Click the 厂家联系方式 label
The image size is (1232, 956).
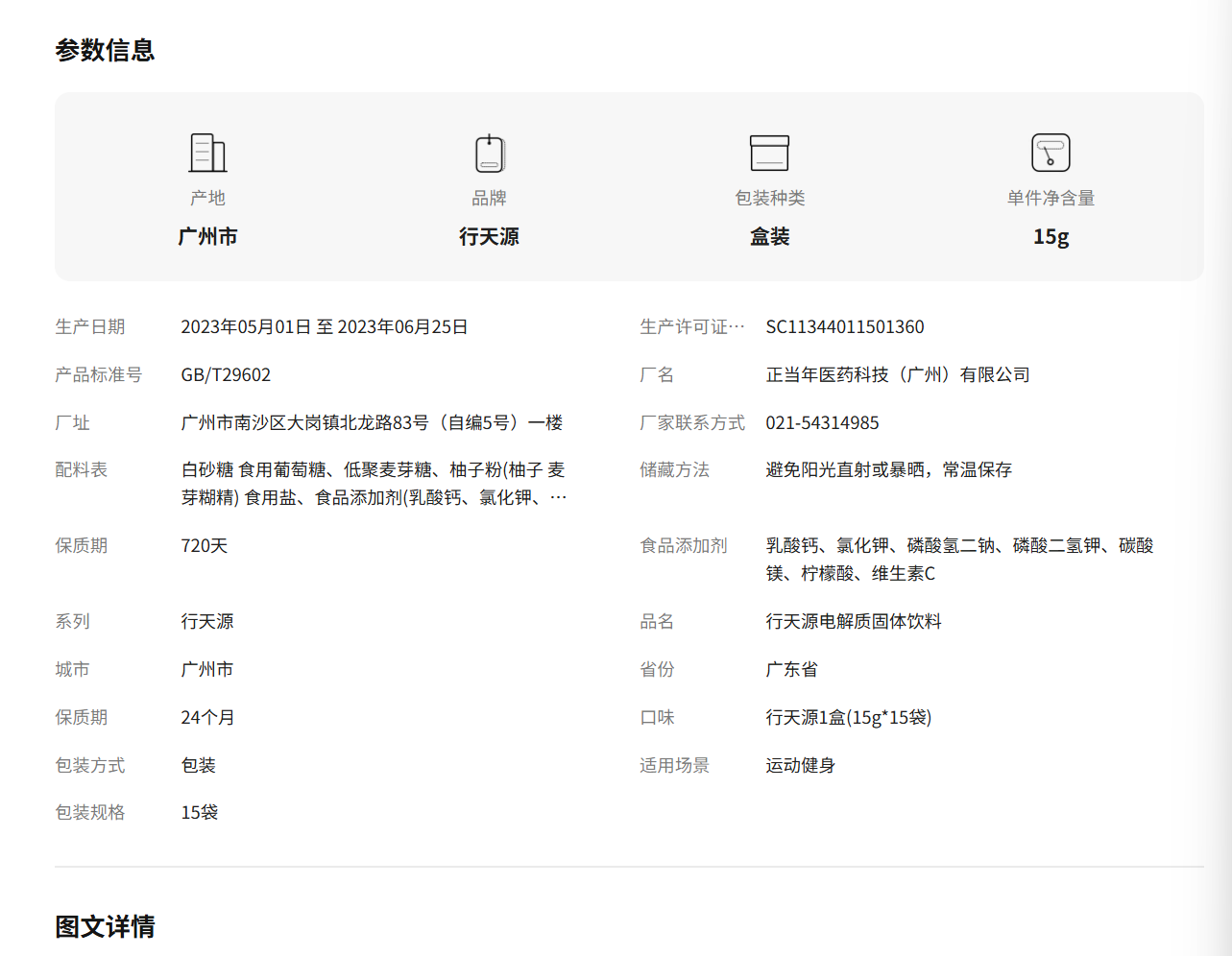[x=692, y=423]
